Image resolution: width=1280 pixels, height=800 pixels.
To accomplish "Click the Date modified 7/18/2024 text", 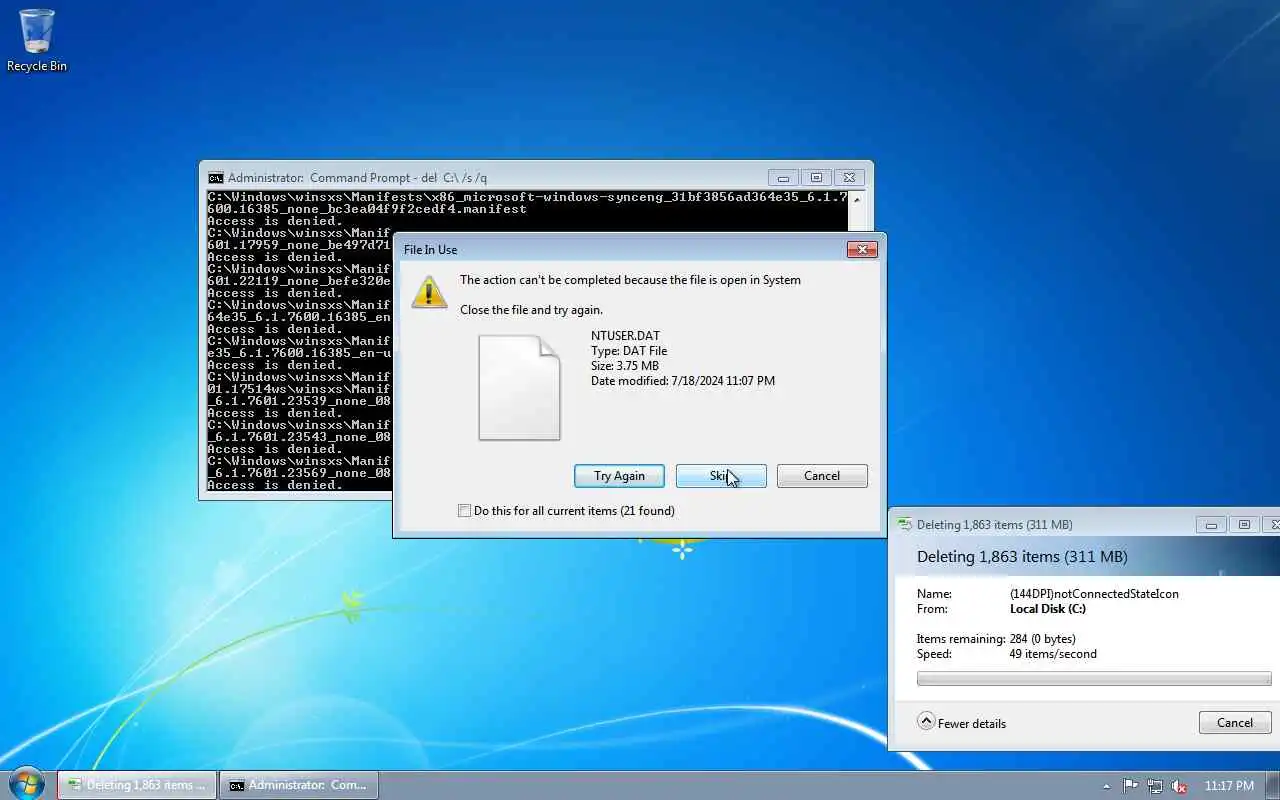I will [683, 381].
